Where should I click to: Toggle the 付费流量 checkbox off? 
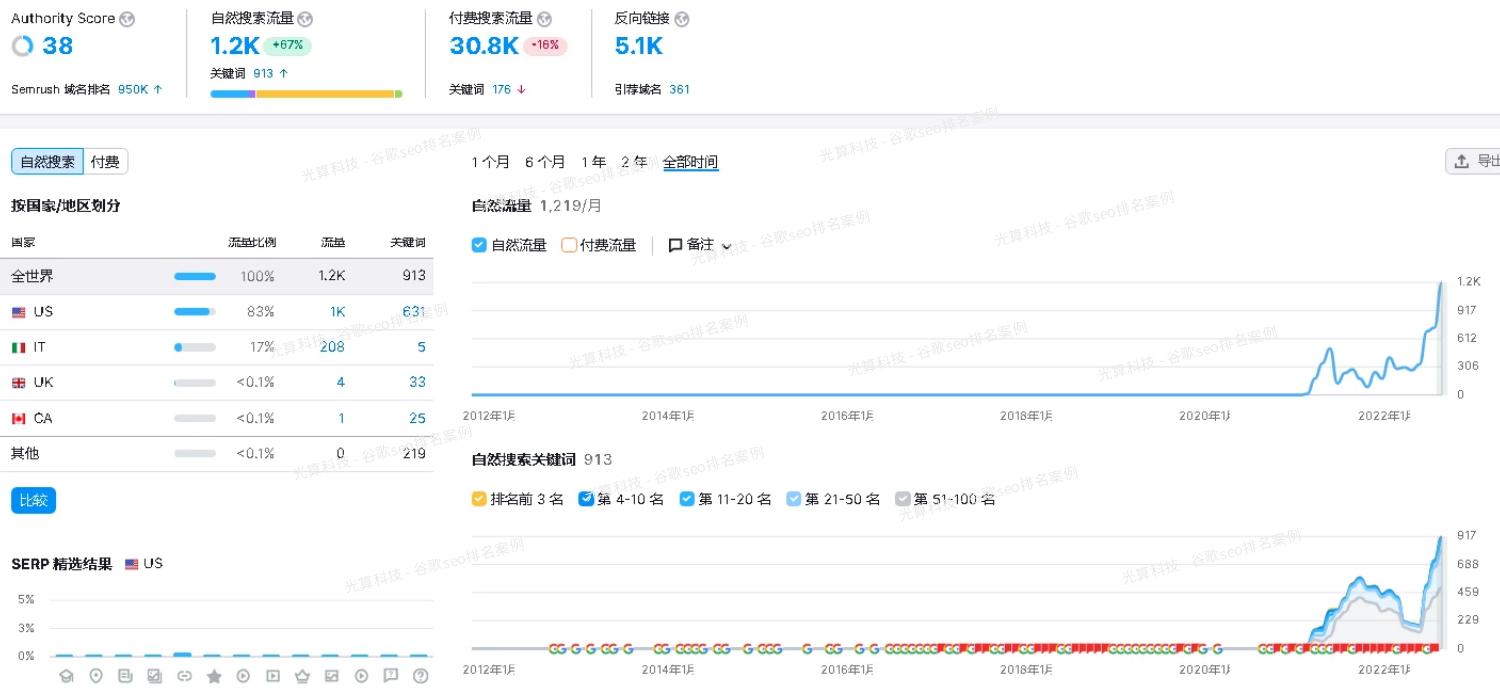(x=569, y=244)
